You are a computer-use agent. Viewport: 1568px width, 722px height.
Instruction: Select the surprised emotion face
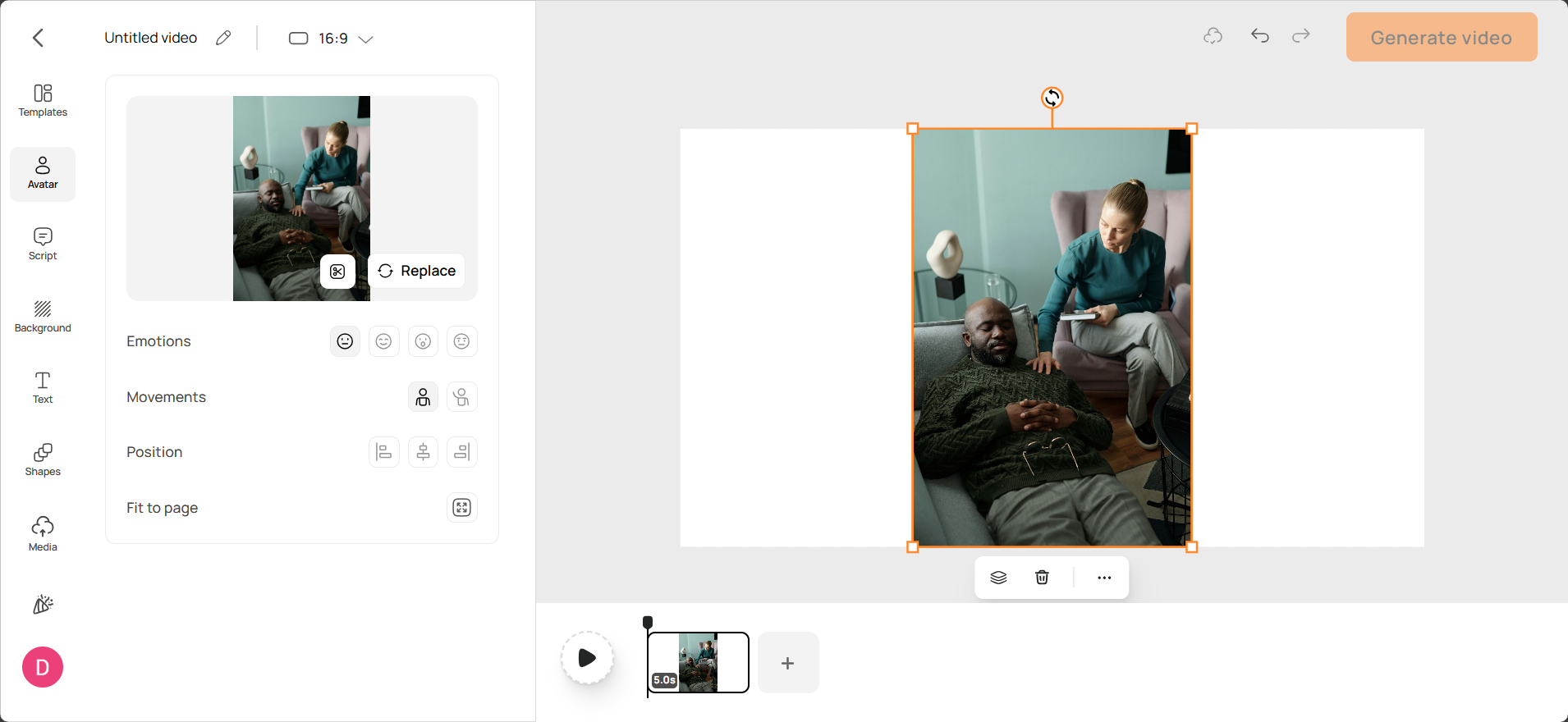[423, 341]
